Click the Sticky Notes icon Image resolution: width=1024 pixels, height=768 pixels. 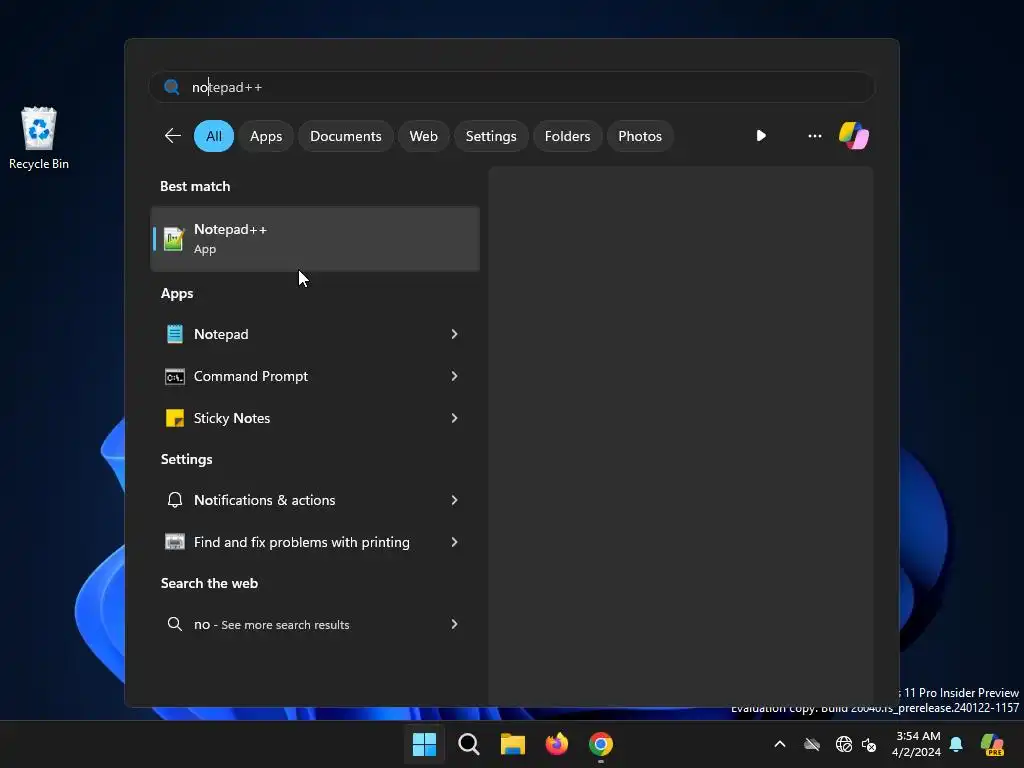174,419
